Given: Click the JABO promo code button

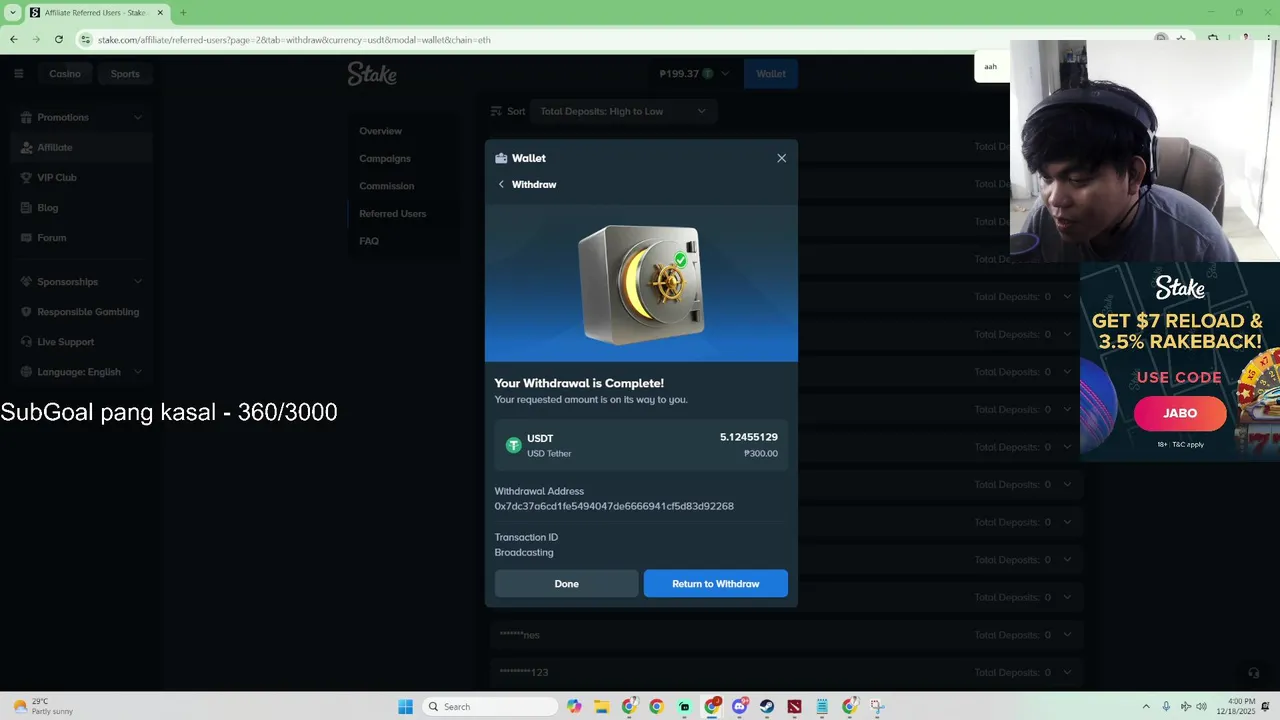Looking at the screenshot, I should (x=1180, y=413).
